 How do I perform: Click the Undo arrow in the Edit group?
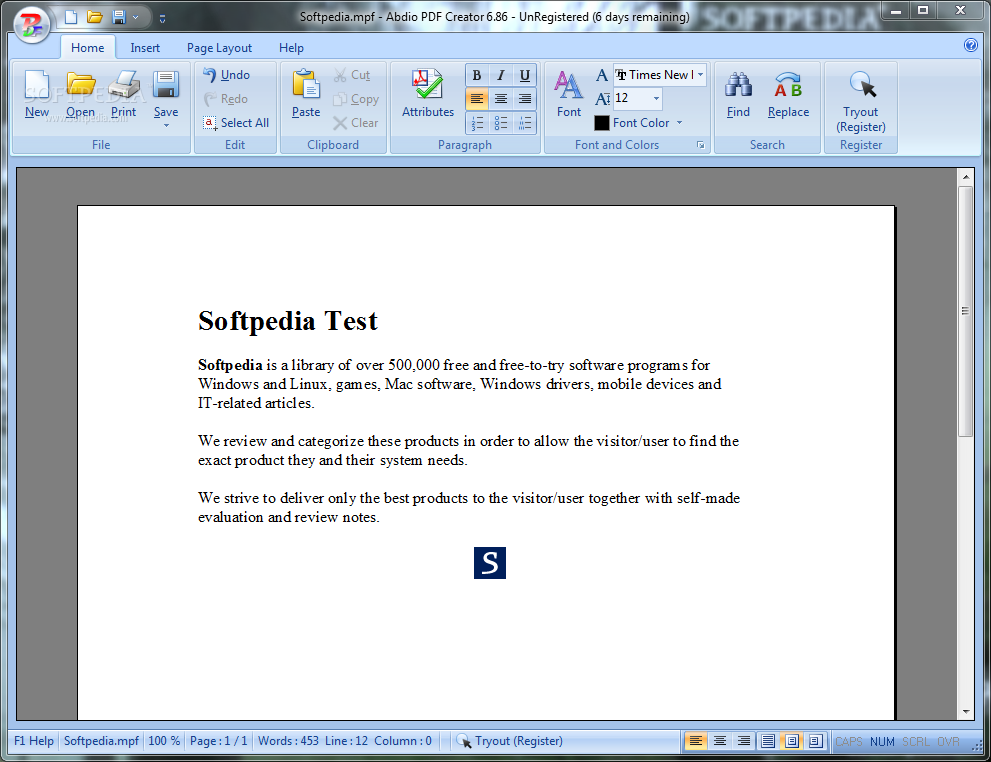(x=210, y=75)
